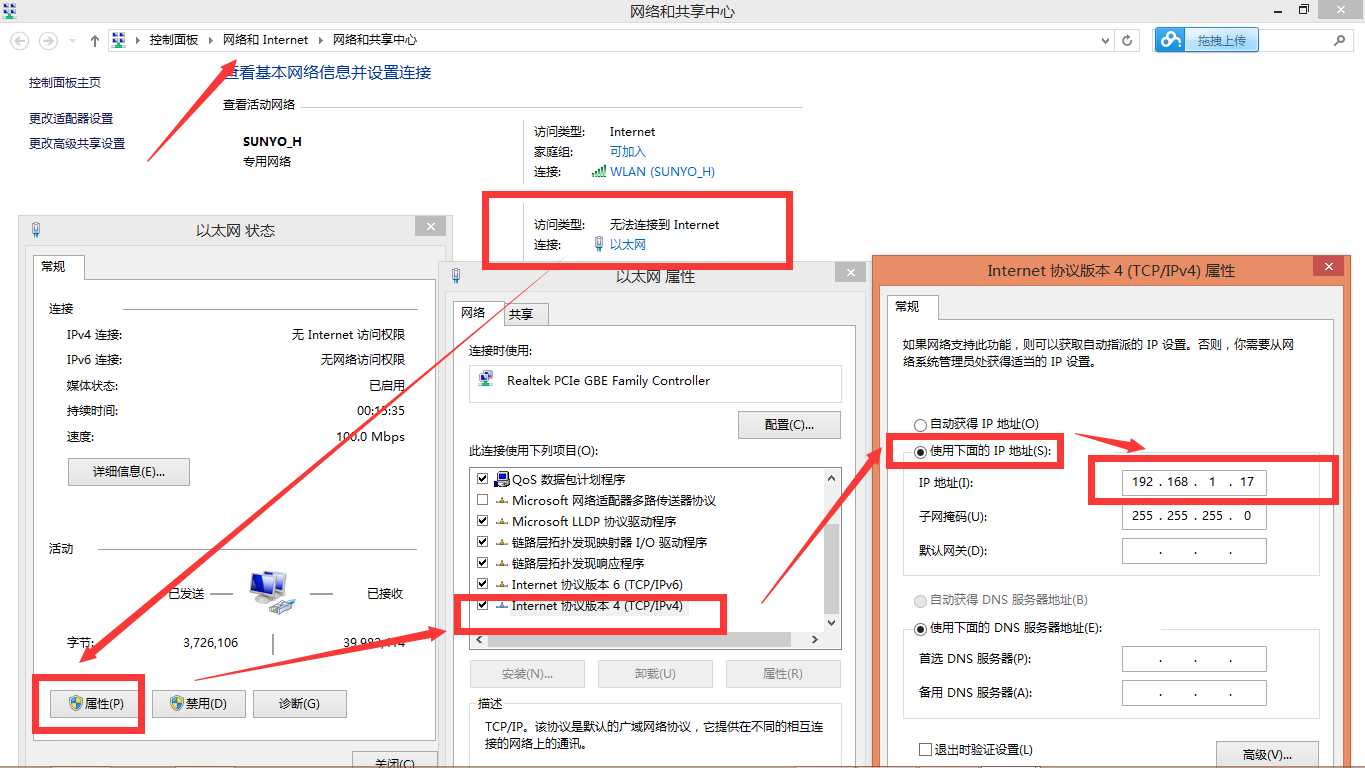Select the 自动获得 IP 地址 radio button
This screenshot has height=768, width=1365.
[x=919, y=423]
